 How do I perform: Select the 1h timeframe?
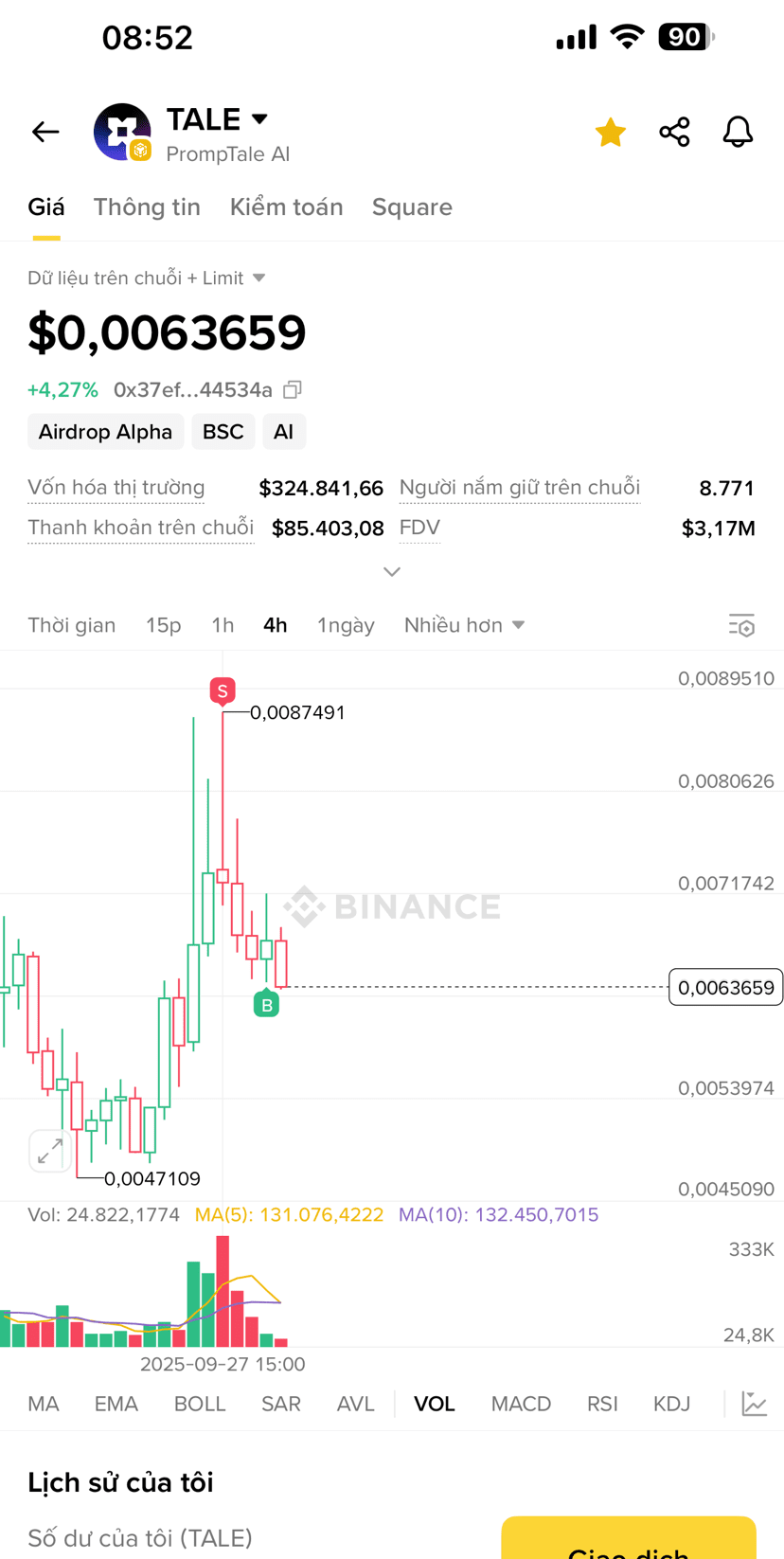tap(223, 625)
